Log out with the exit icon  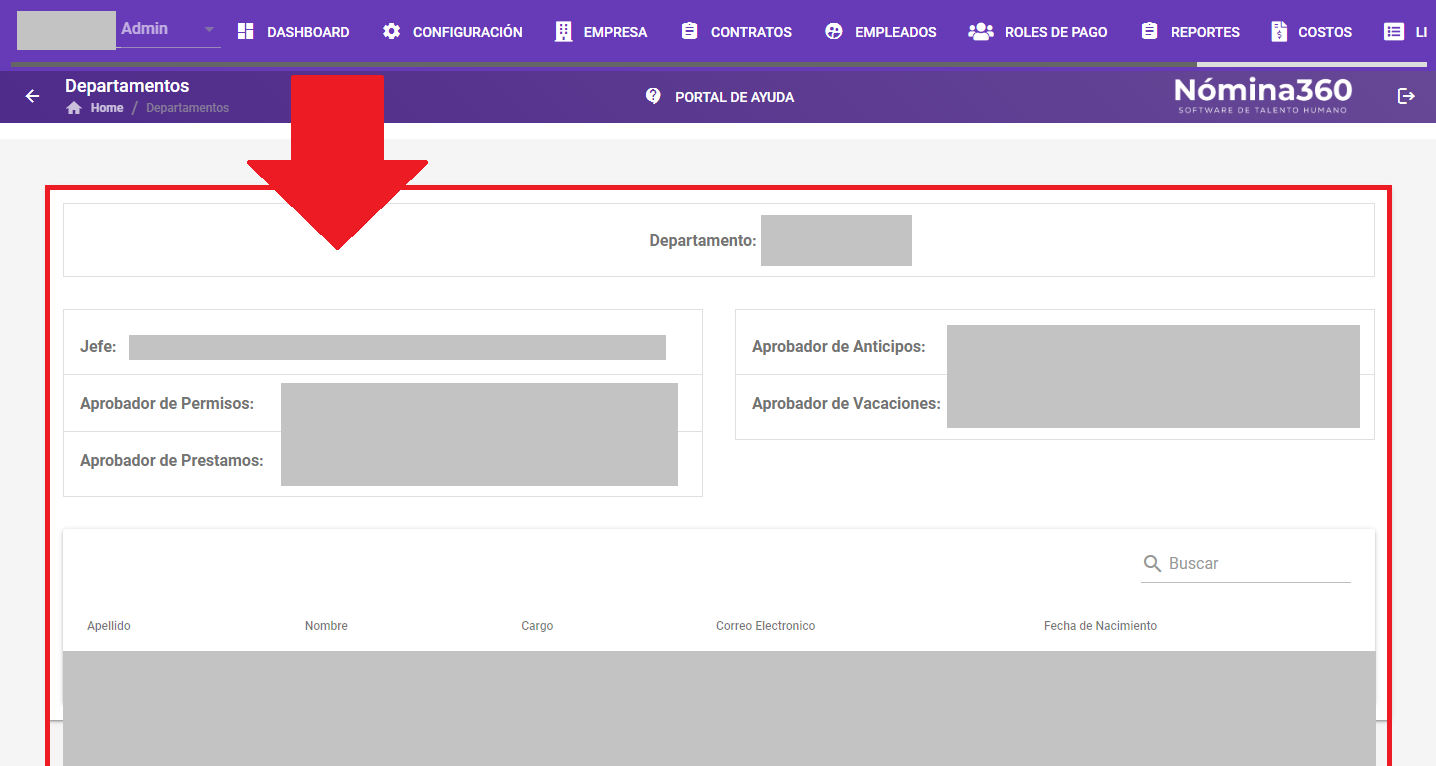pos(1406,96)
